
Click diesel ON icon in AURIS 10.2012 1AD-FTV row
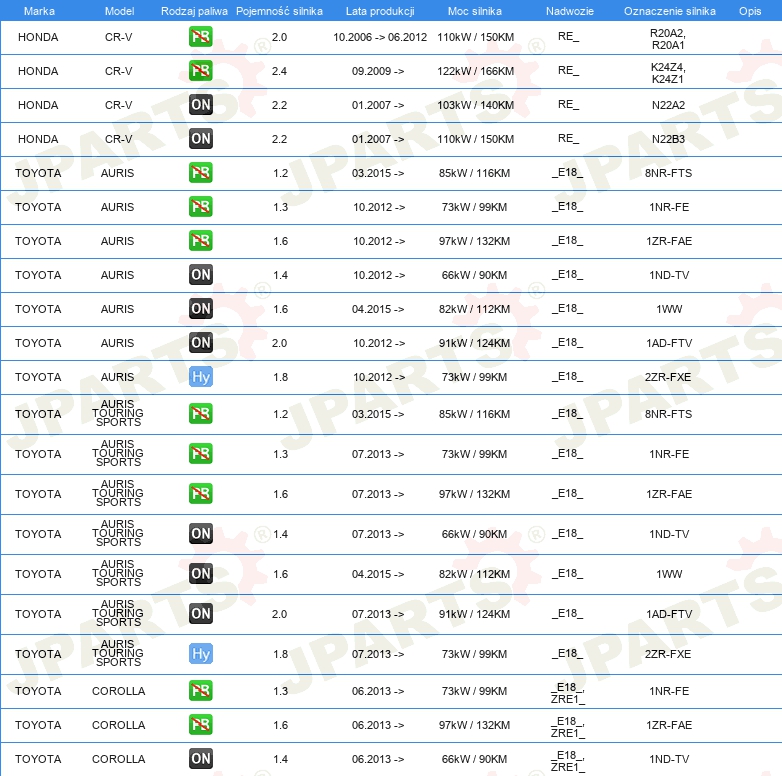(201, 343)
